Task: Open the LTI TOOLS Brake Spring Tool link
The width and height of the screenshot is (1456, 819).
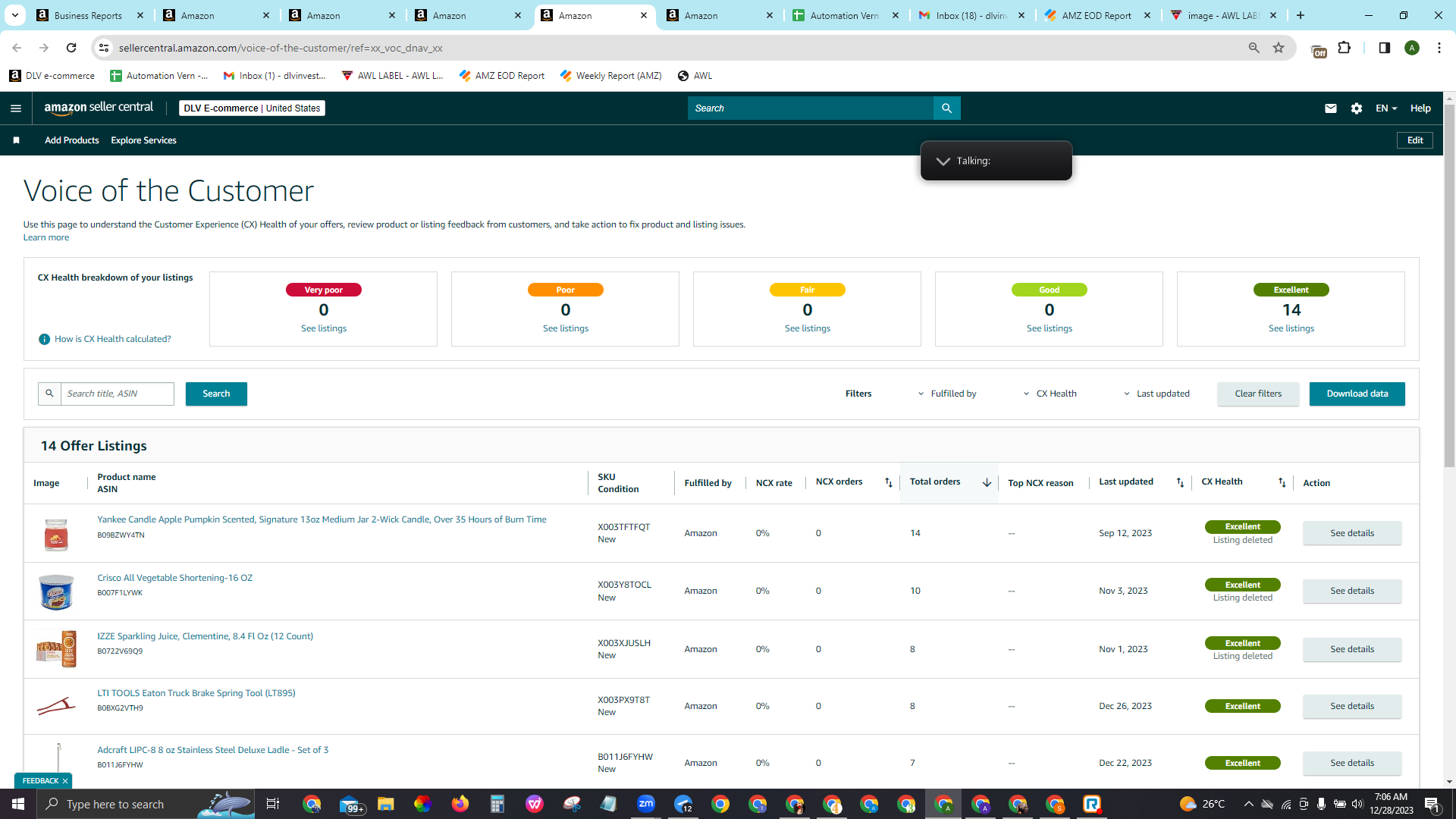Action: click(196, 693)
